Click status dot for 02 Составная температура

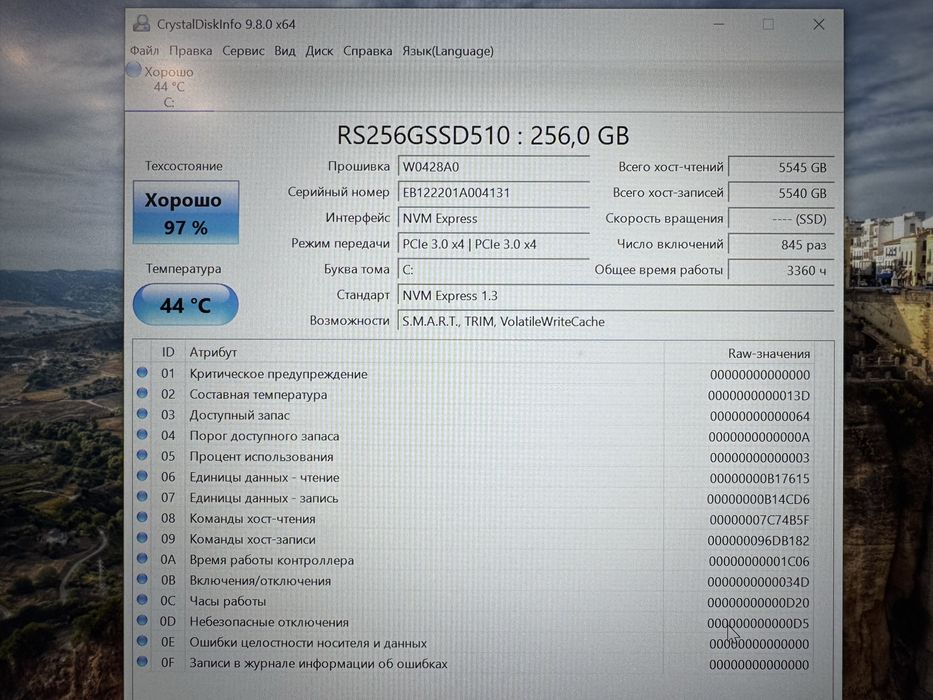(142, 393)
